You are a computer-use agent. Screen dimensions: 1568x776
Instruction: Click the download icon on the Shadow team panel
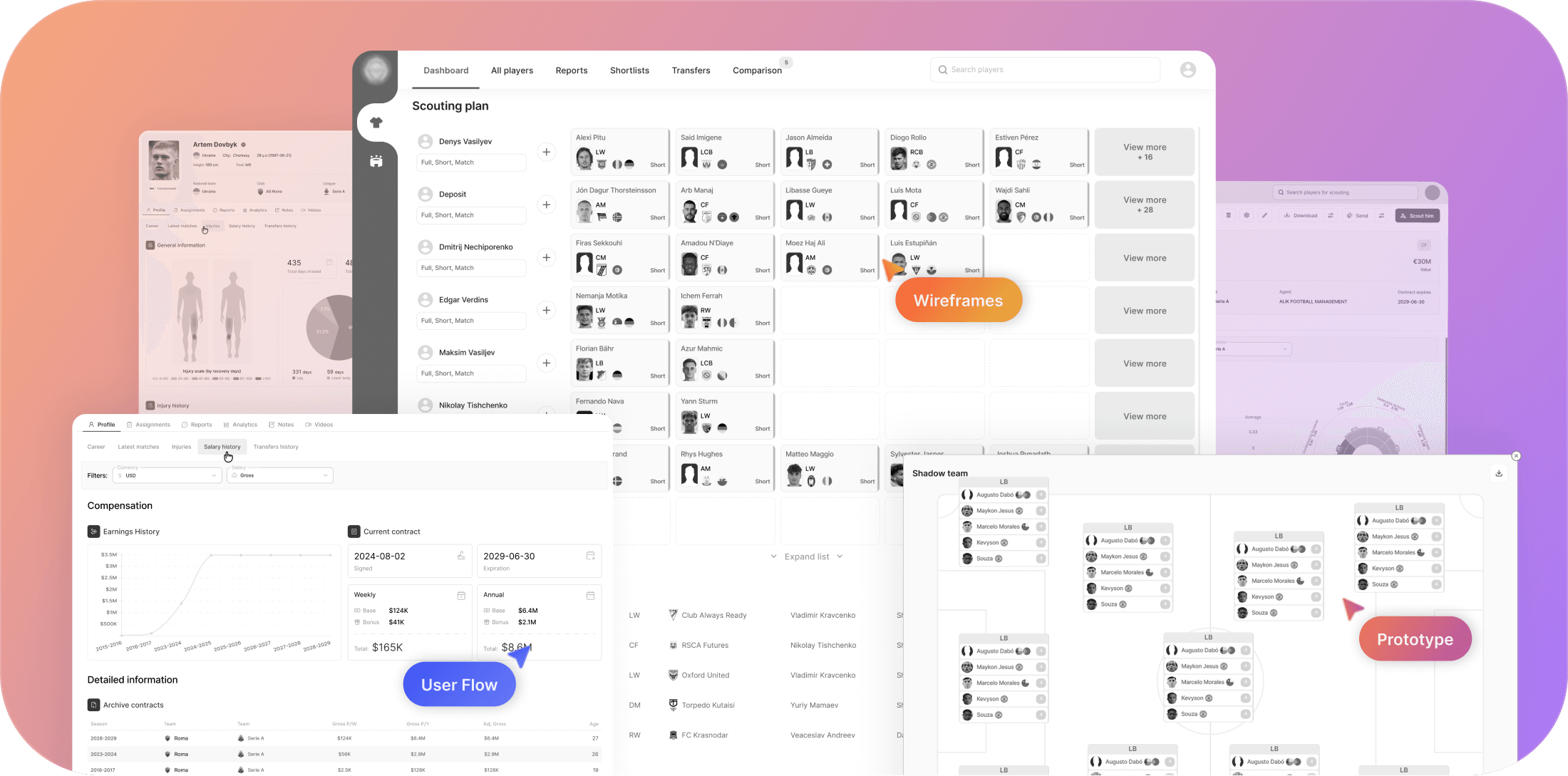click(x=1499, y=472)
